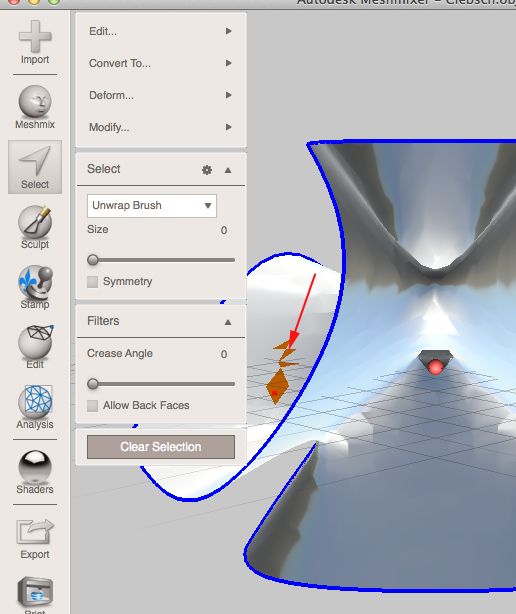Open the Unwrap Brush dropdown
The width and height of the screenshot is (516, 614).
tap(152, 206)
